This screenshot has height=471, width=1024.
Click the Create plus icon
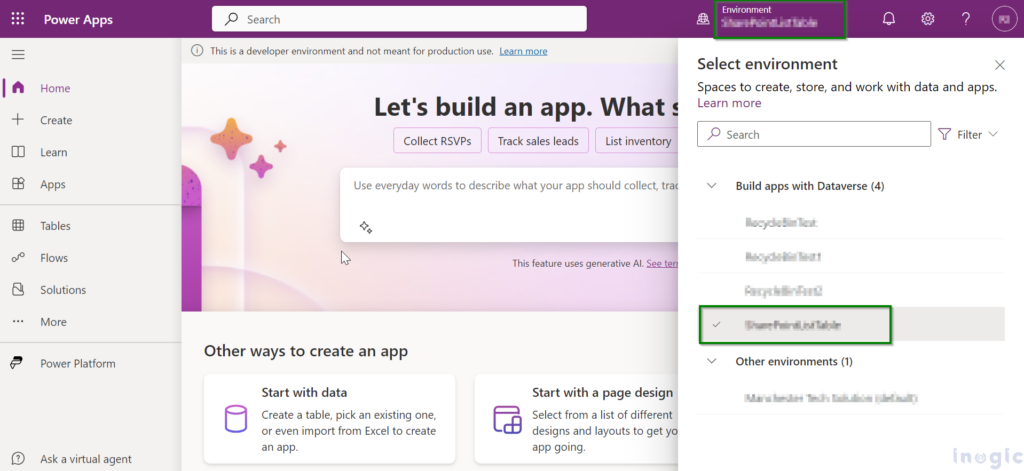coord(18,120)
